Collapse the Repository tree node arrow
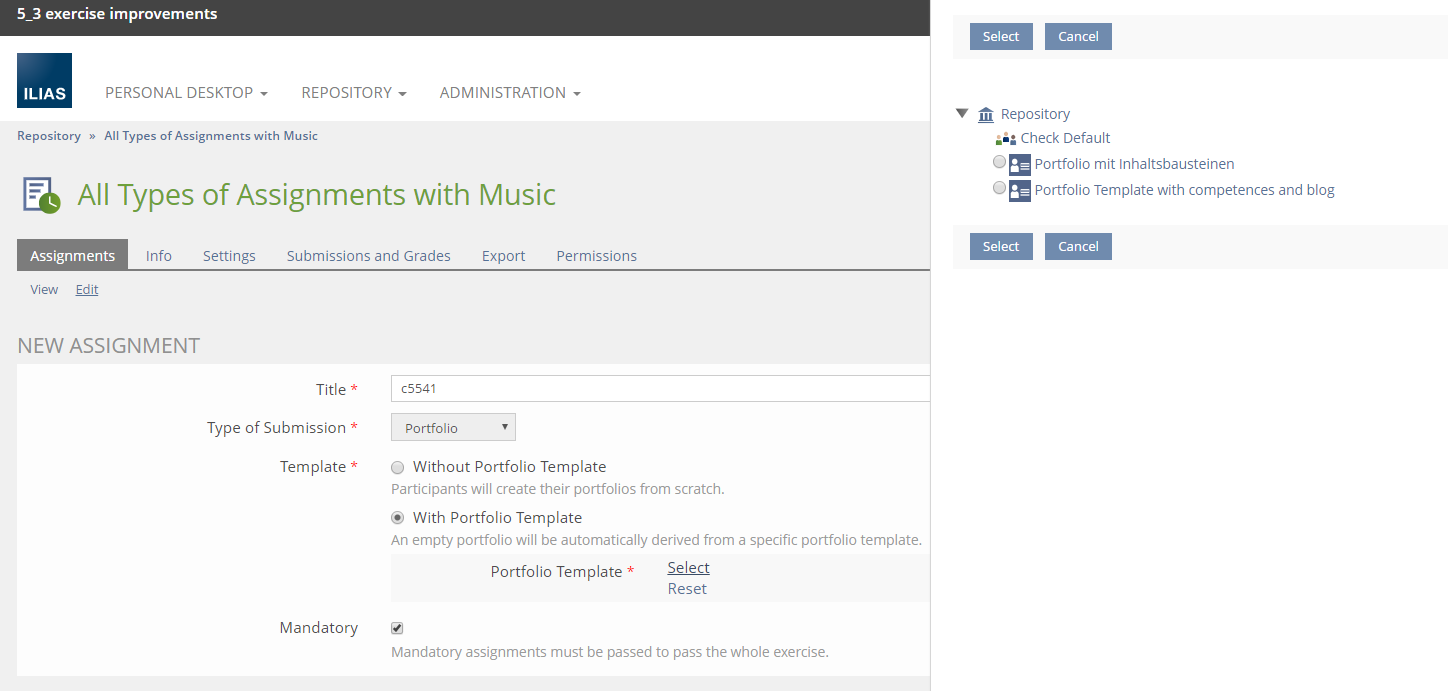This screenshot has height=691, width=1448. [x=962, y=114]
